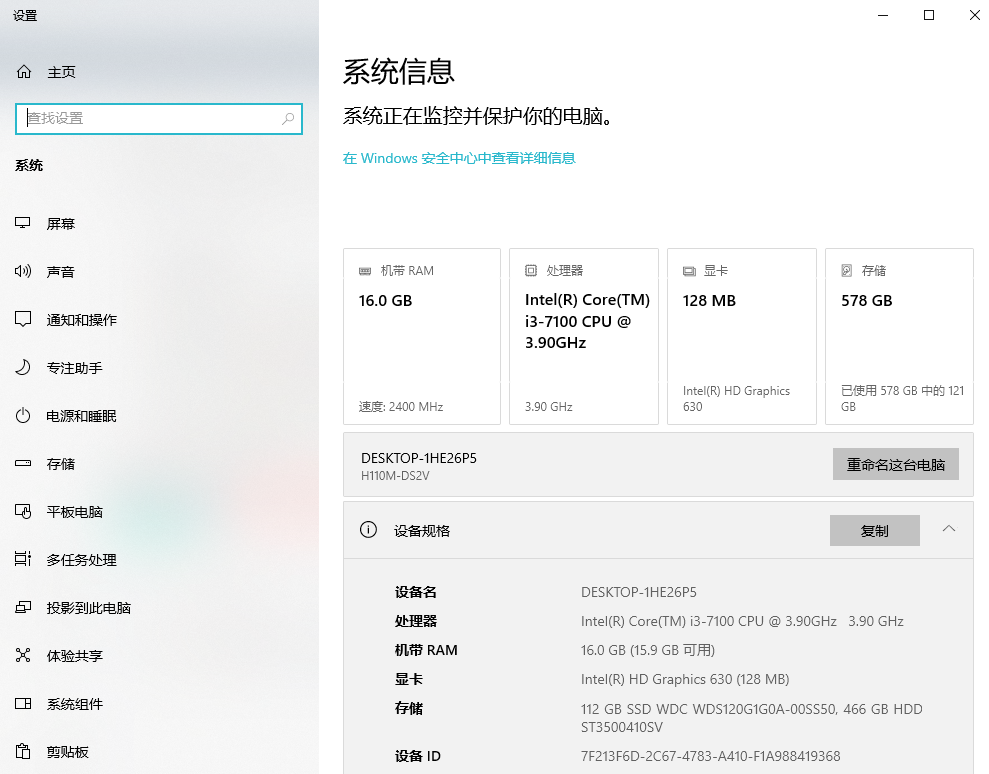989x774 pixels.
Task: Click the 重命名这台电脑 button
Action: click(895, 463)
